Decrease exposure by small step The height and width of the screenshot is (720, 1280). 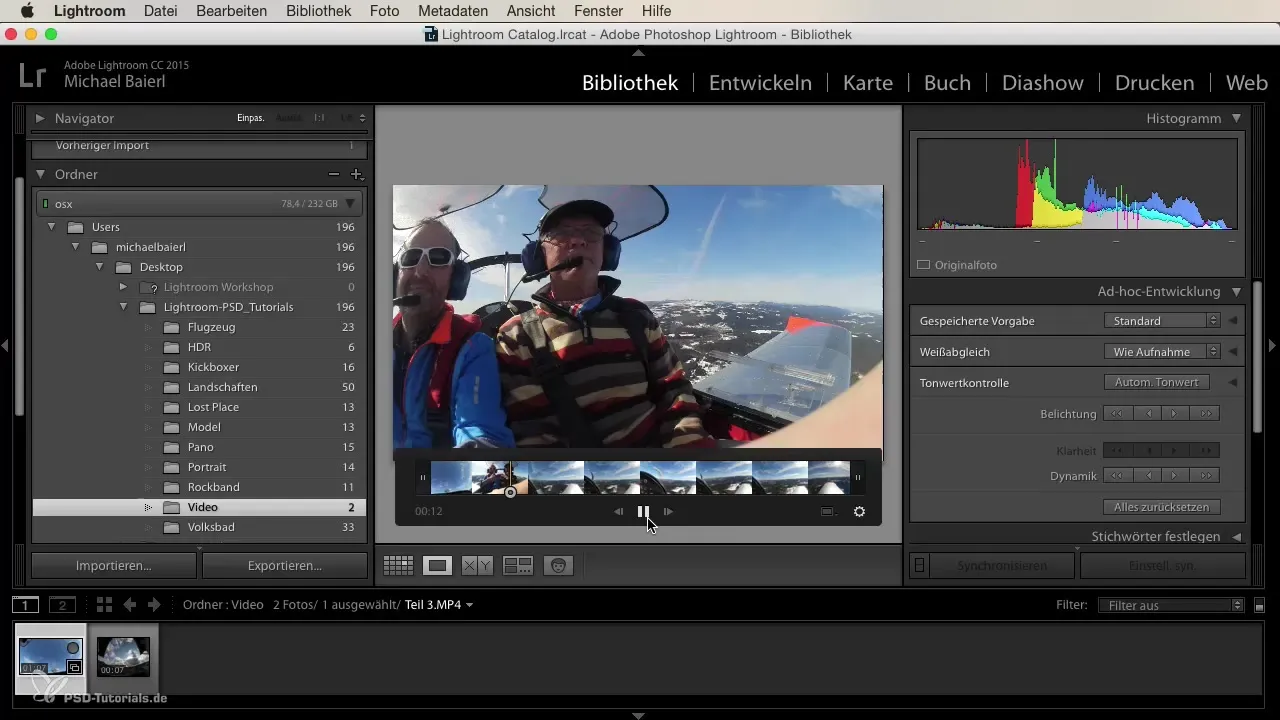[1147, 413]
